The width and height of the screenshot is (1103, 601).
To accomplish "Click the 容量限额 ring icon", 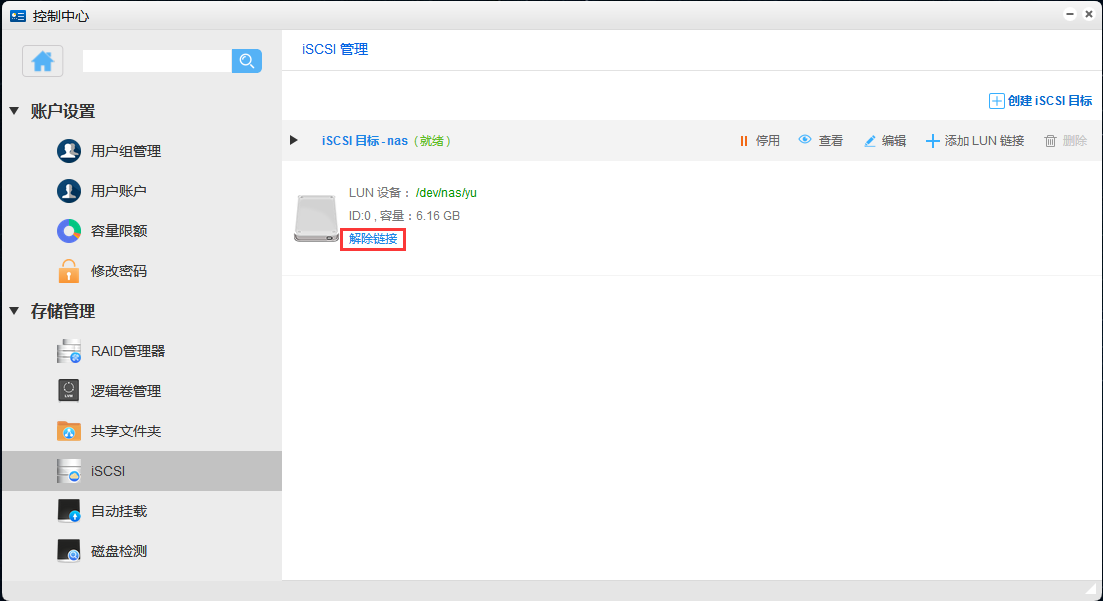I will pos(69,231).
